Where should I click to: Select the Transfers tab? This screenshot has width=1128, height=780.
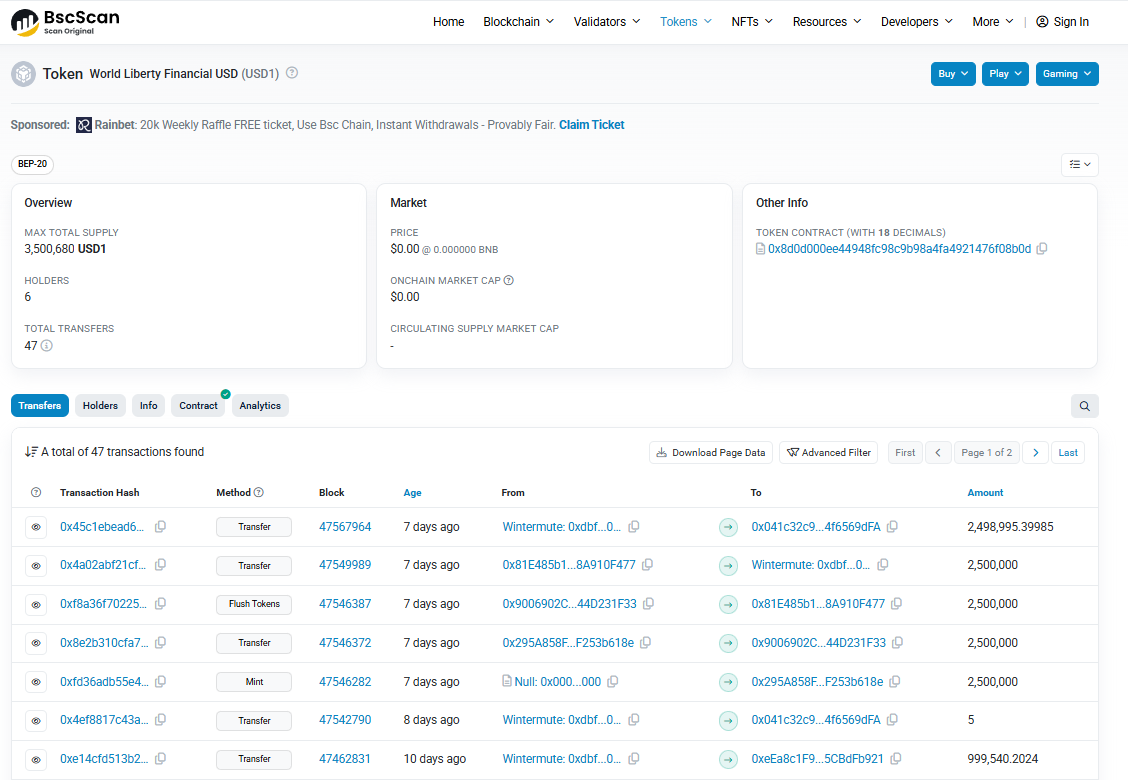click(40, 406)
